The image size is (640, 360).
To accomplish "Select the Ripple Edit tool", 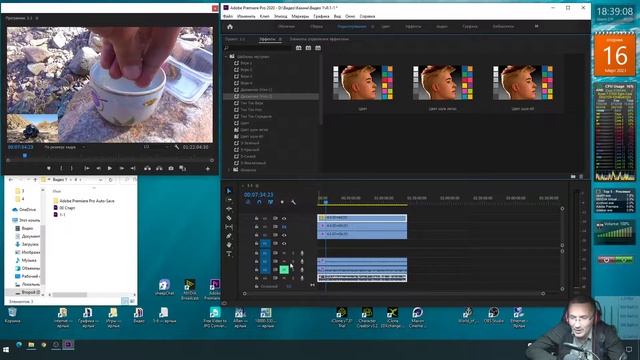I will pyautogui.click(x=229, y=209).
